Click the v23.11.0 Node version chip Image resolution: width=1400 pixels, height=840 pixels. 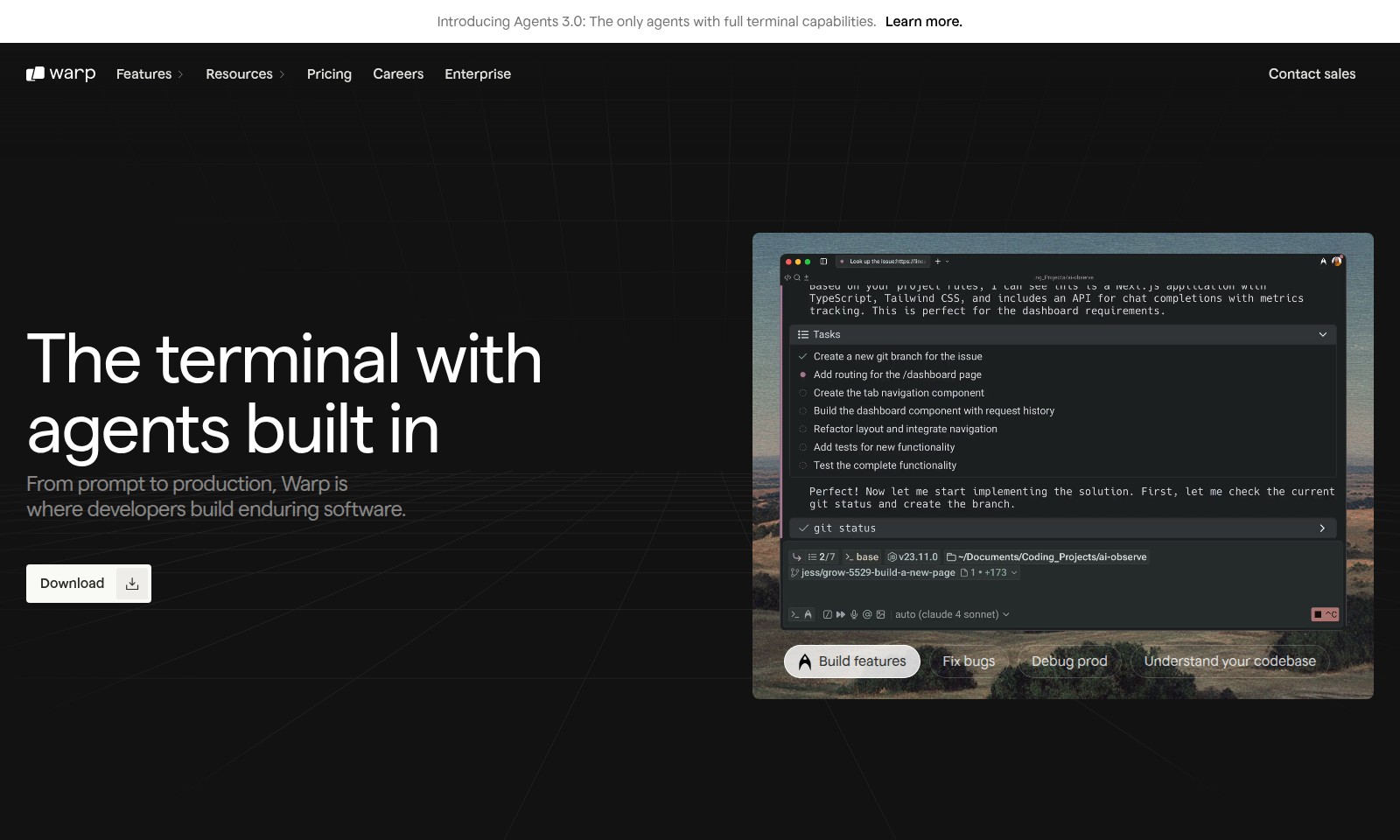(x=913, y=556)
